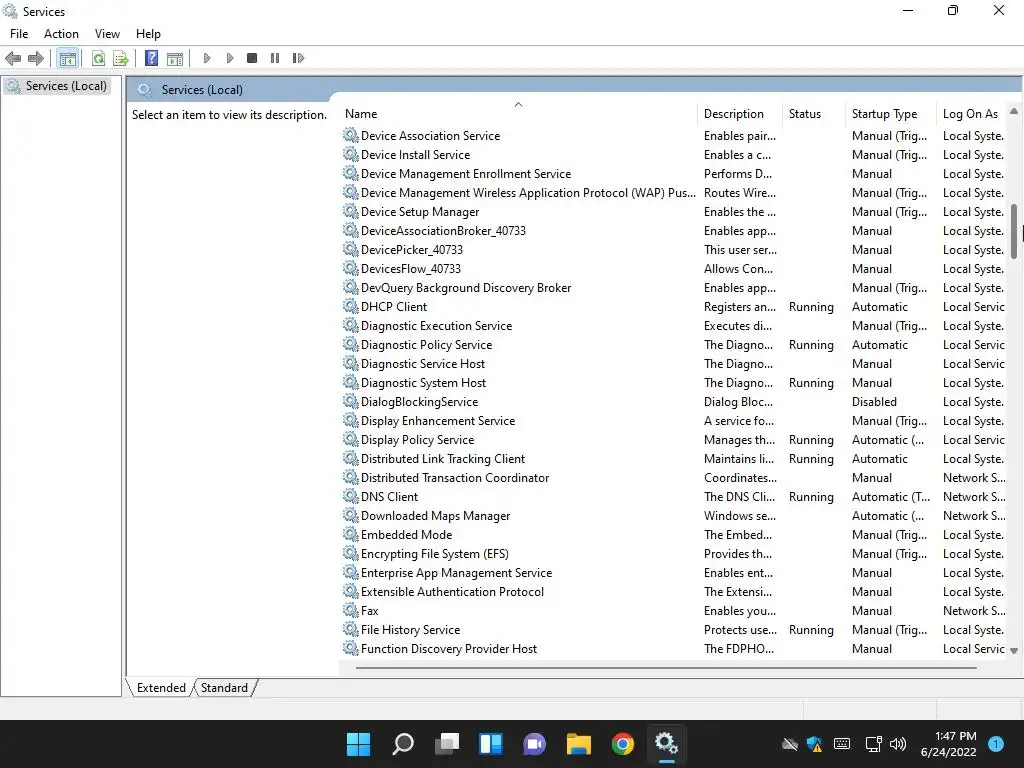This screenshot has height=768, width=1024.
Task: Click the Stop Service square icon
Action: point(252,58)
